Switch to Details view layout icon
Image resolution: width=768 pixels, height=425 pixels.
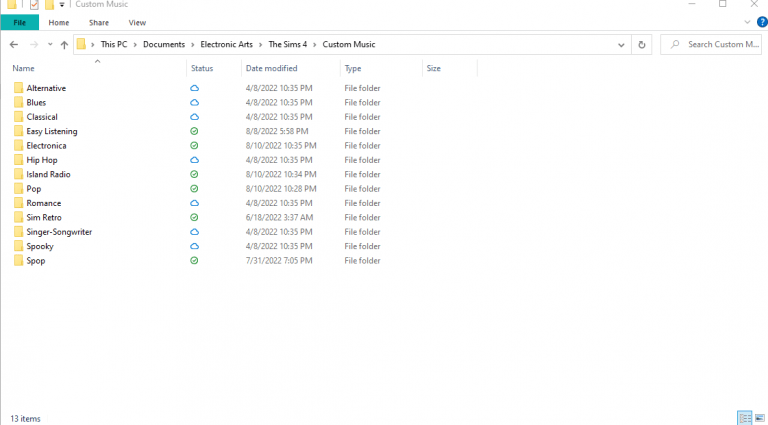pos(744,418)
